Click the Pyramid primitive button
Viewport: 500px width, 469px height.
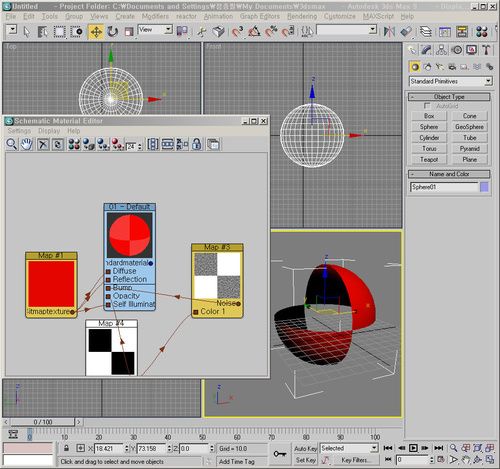click(469, 149)
